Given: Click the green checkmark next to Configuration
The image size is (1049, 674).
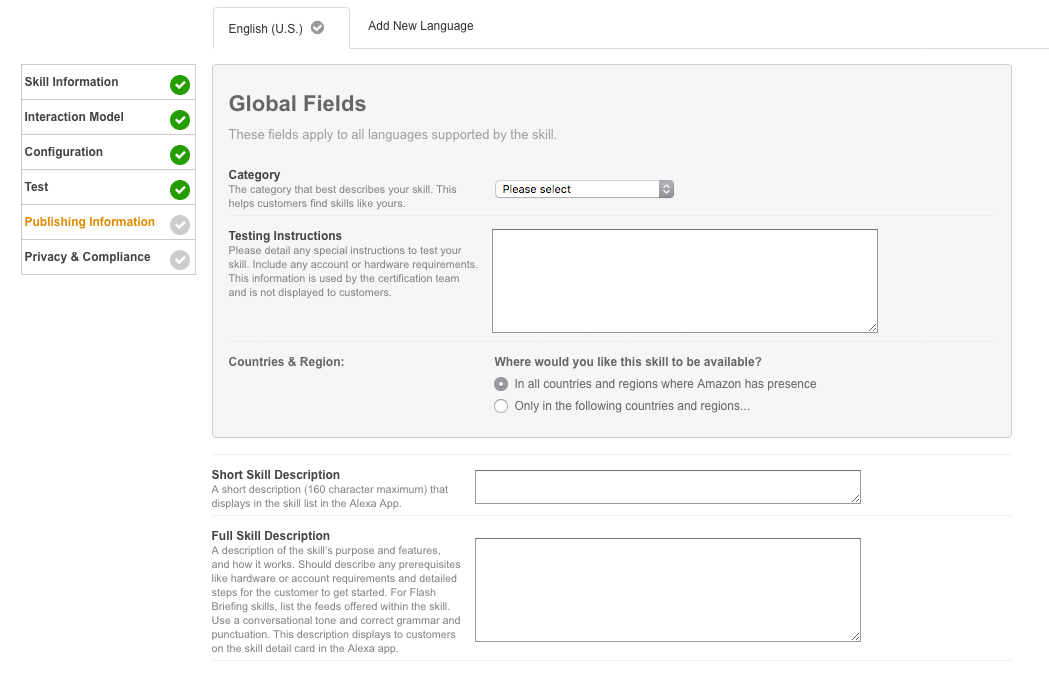Looking at the screenshot, I should [180, 155].
